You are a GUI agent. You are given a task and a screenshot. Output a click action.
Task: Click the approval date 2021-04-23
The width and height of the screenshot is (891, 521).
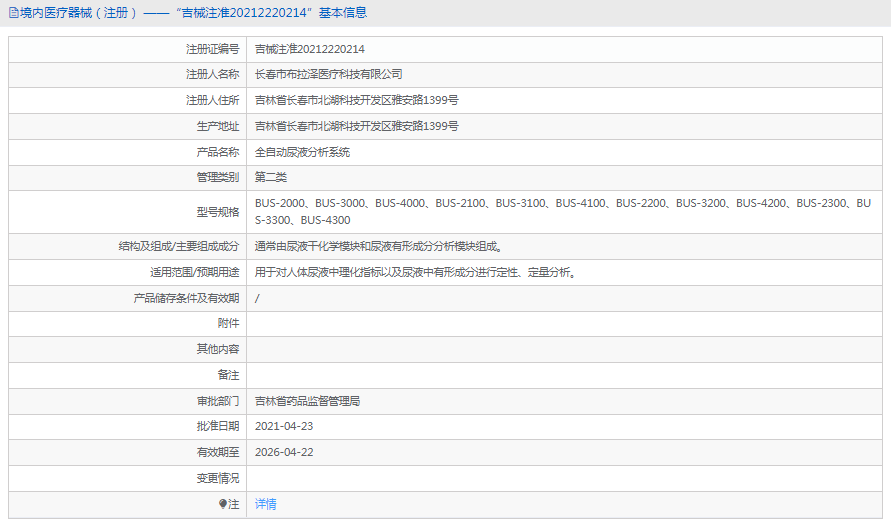click(284, 426)
